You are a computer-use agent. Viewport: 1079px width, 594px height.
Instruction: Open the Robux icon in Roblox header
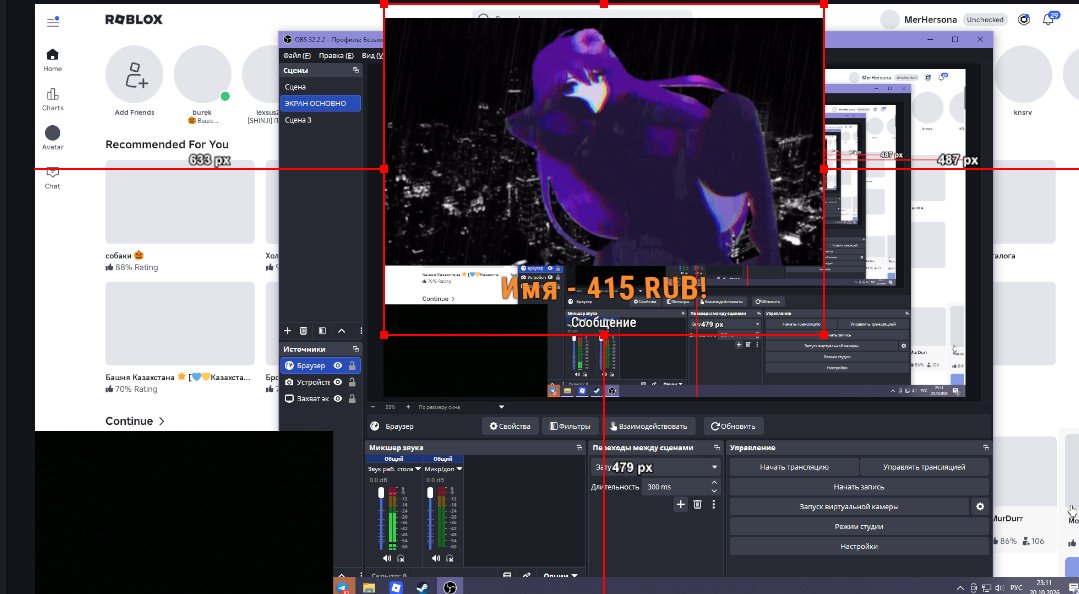point(1024,20)
